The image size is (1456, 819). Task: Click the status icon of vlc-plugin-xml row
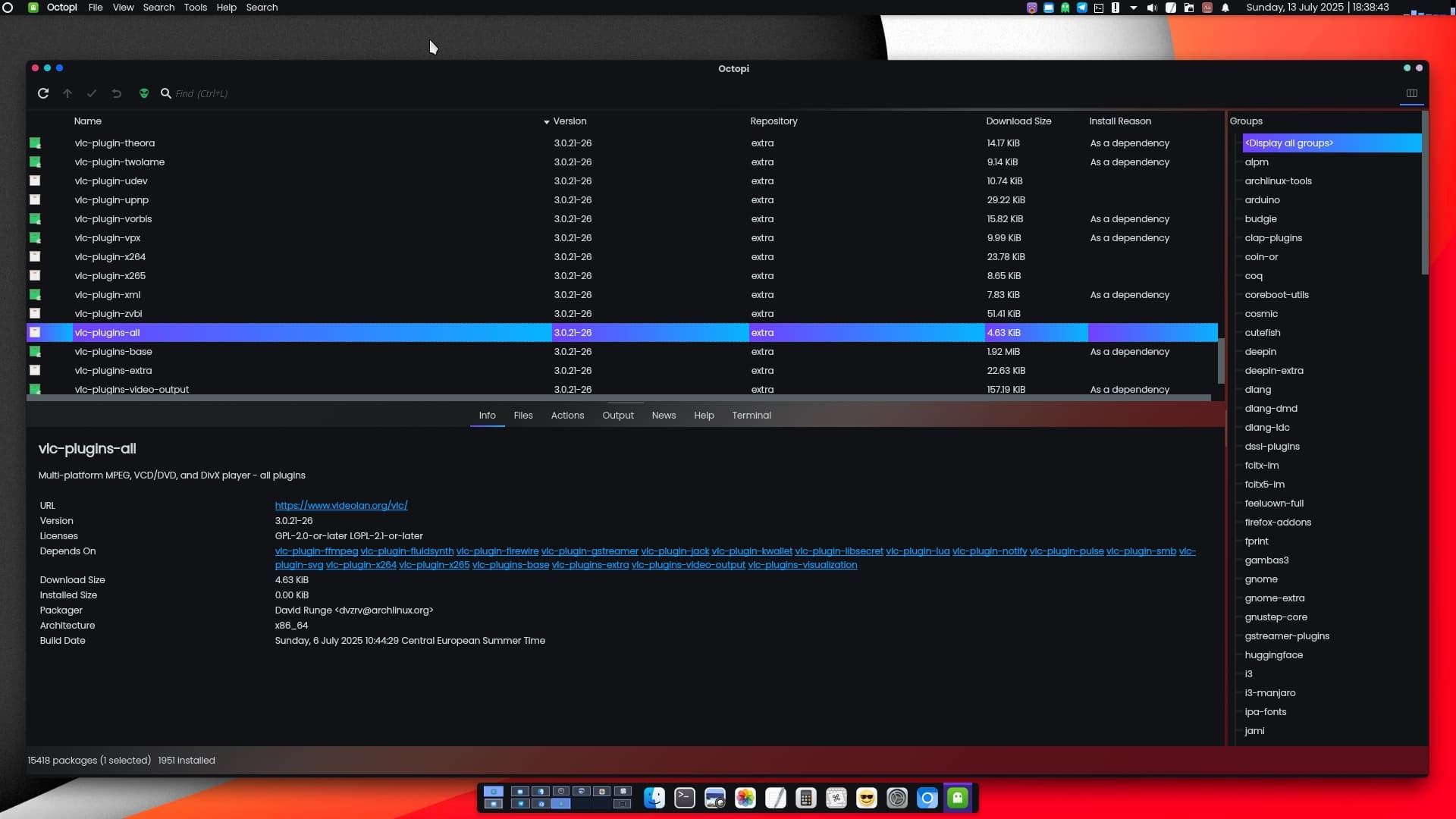[35, 295]
